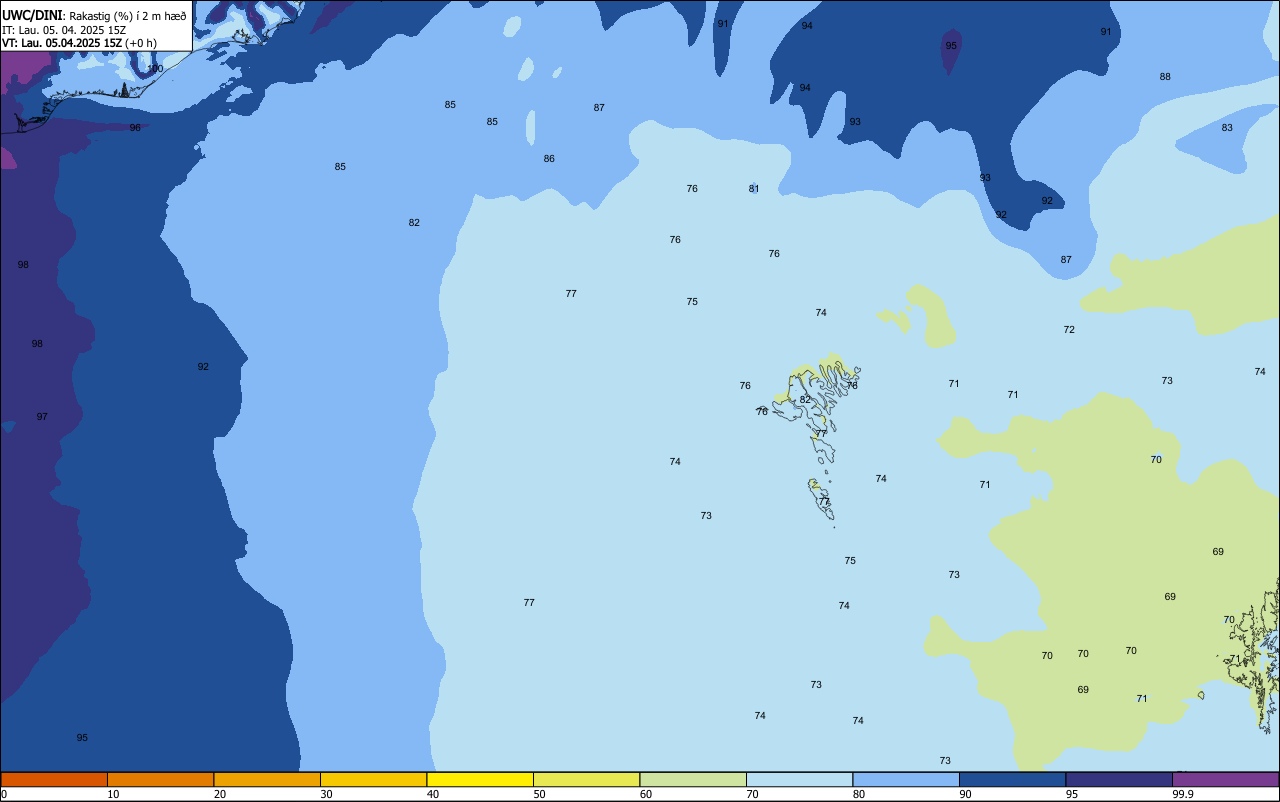Click the '30' legend scale label
1280x802 pixels.
point(326,794)
